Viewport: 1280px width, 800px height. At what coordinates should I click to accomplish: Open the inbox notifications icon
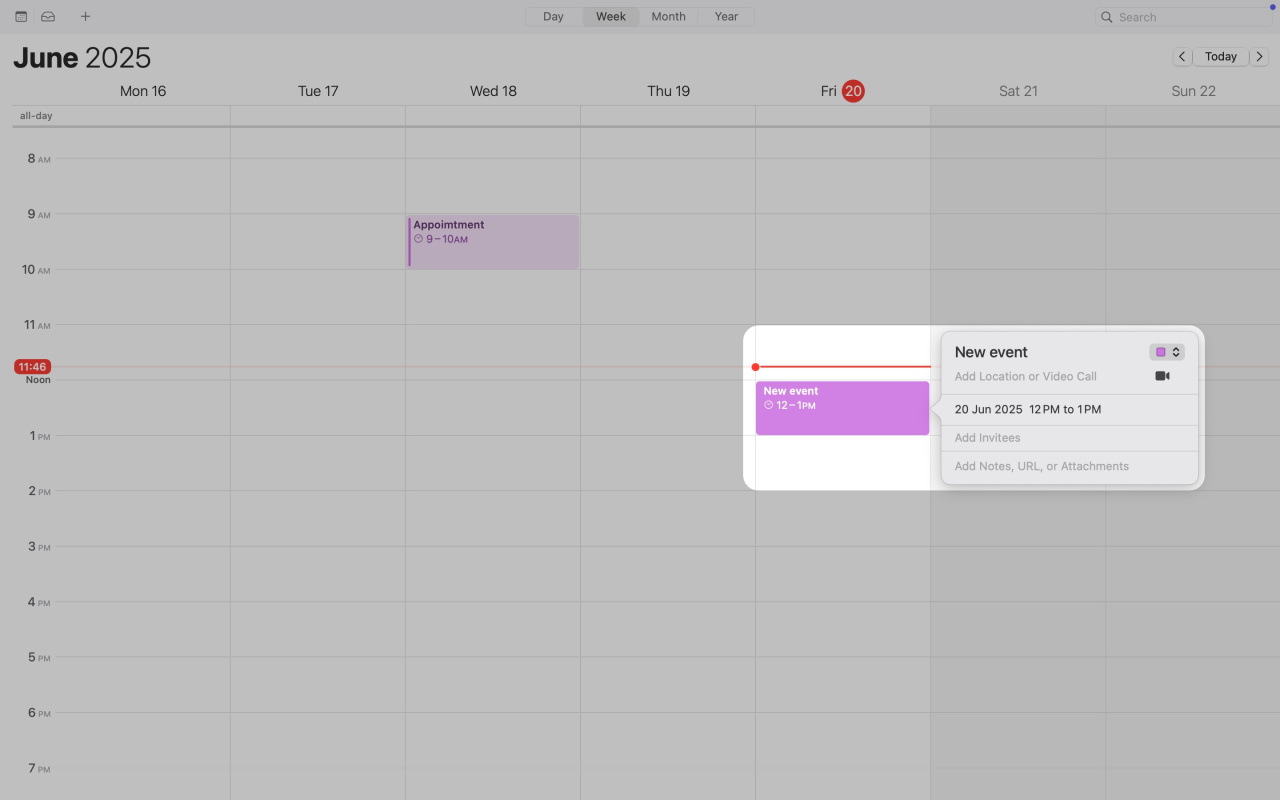48,17
